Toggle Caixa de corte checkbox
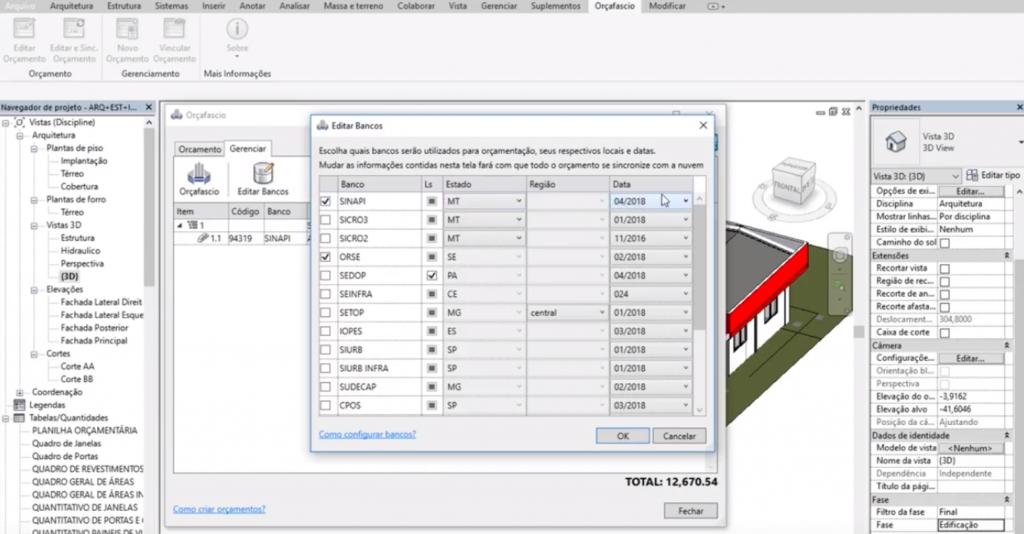The height and width of the screenshot is (534, 1024). 944,333
